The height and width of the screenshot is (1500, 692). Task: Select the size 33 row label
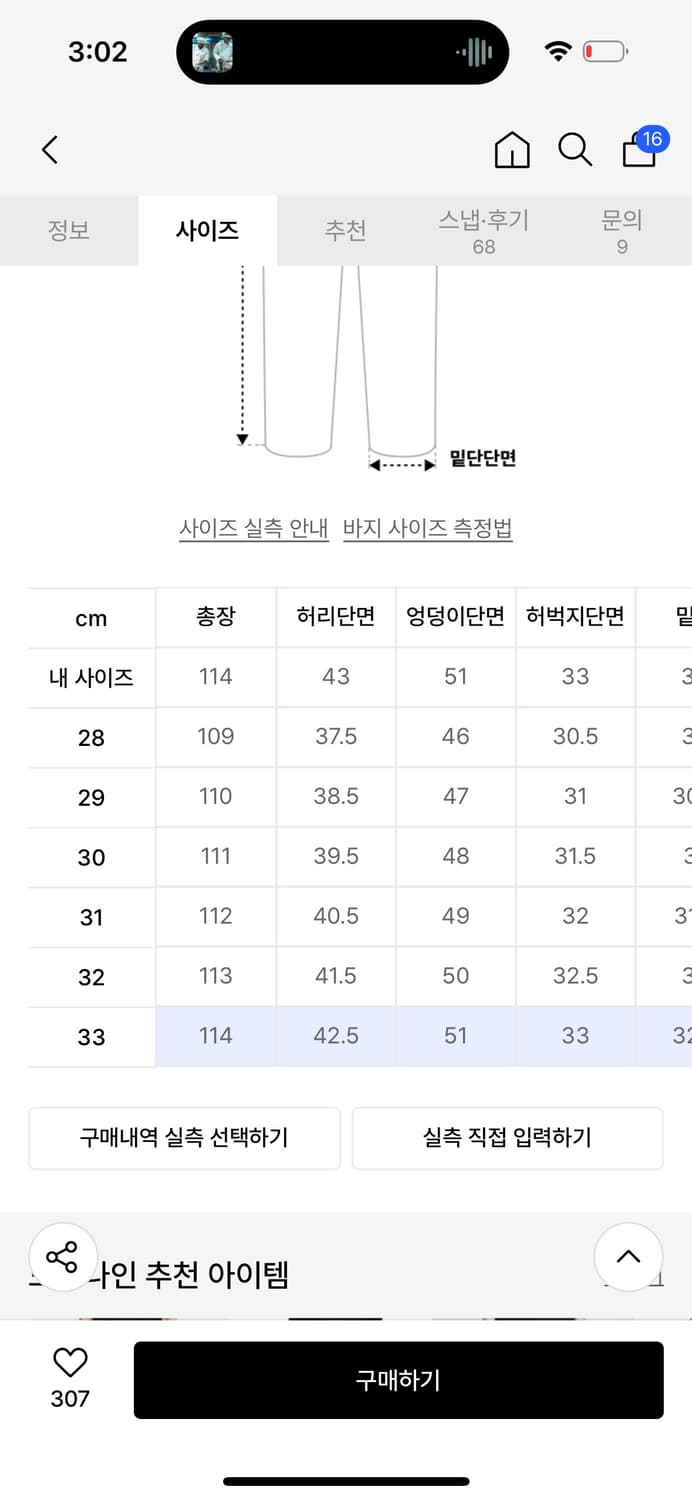[x=91, y=1037]
